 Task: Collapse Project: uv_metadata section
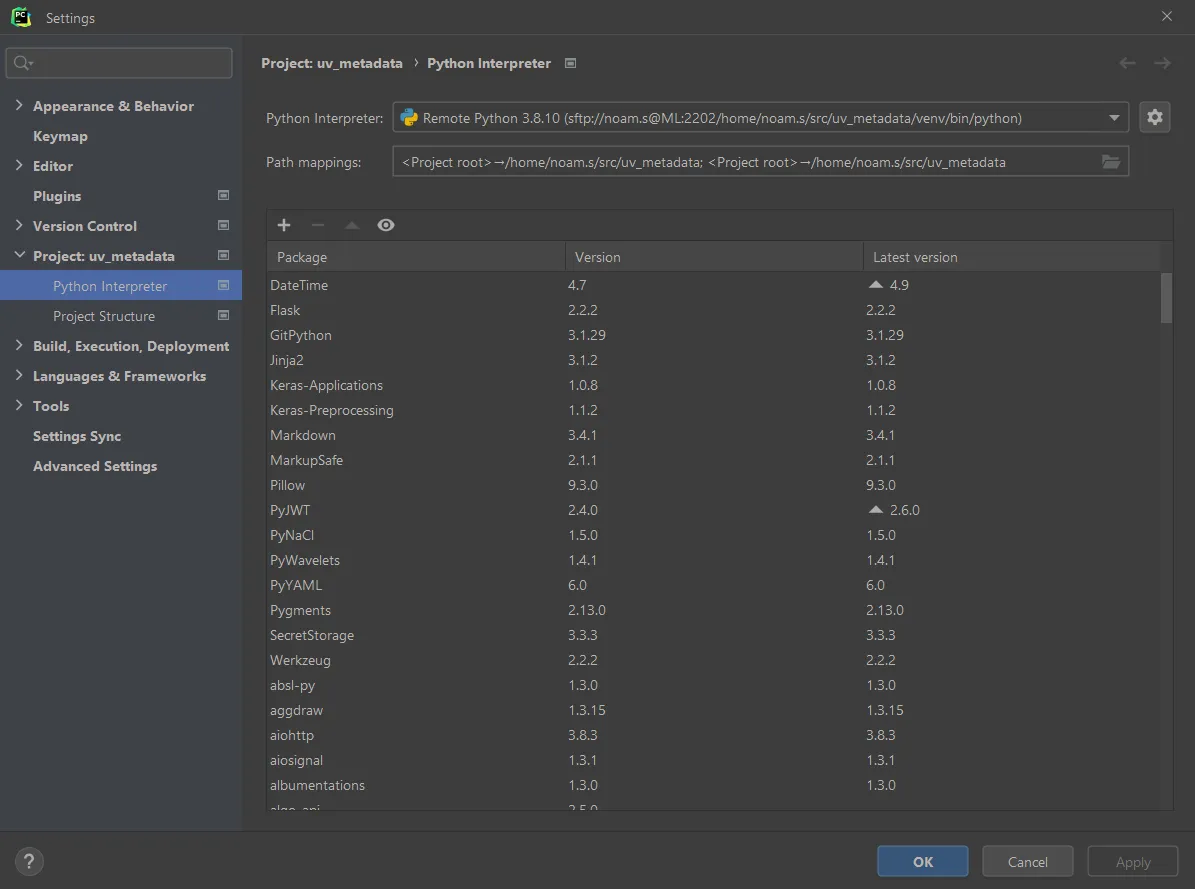coord(19,255)
